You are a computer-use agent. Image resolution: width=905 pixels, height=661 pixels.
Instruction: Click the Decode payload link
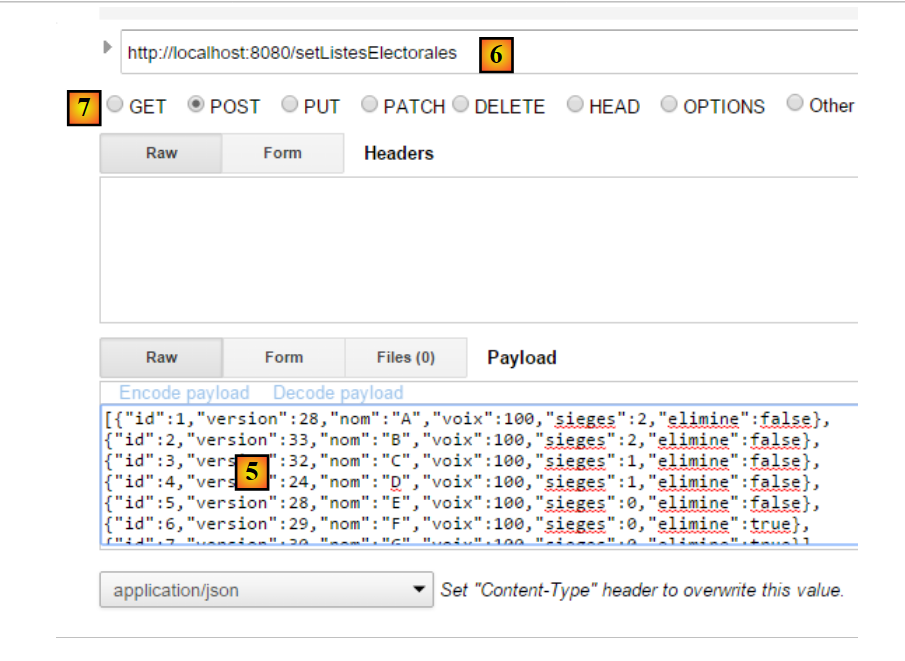tap(338, 393)
